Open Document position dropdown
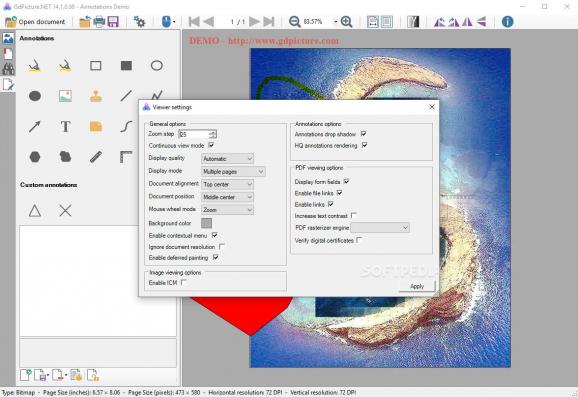This screenshot has height=397, width=578. point(227,197)
